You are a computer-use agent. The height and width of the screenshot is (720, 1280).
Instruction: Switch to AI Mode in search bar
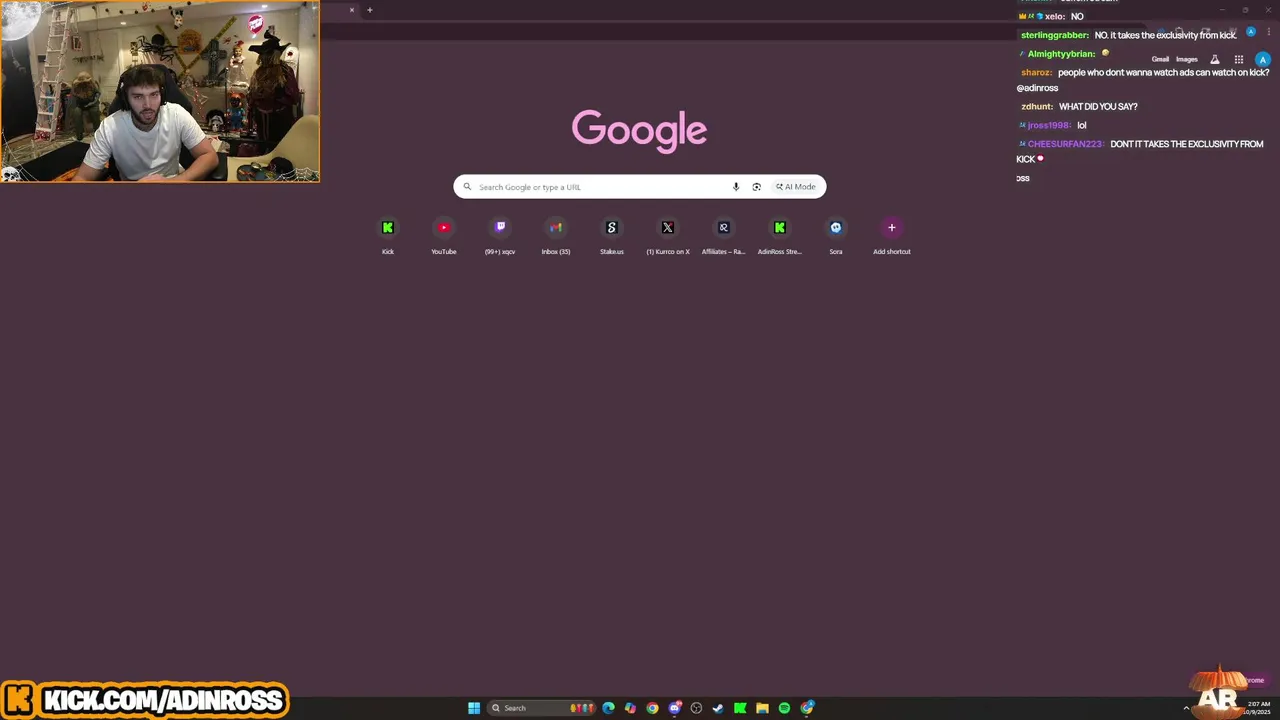tap(796, 187)
